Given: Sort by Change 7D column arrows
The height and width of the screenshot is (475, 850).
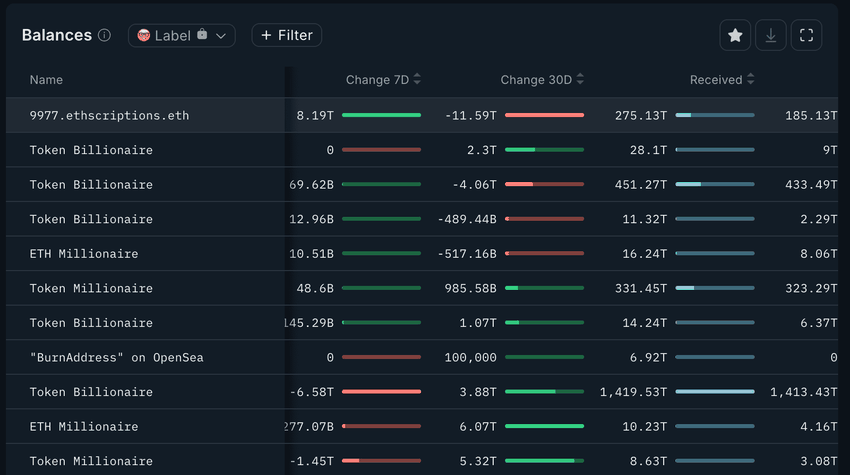Looking at the screenshot, I should pos(417,80).
